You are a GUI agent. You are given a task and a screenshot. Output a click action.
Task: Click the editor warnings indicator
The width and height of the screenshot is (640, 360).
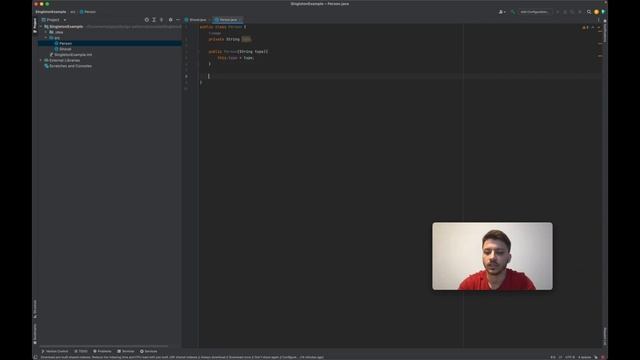pyautogui.click(x=585, y=28)
